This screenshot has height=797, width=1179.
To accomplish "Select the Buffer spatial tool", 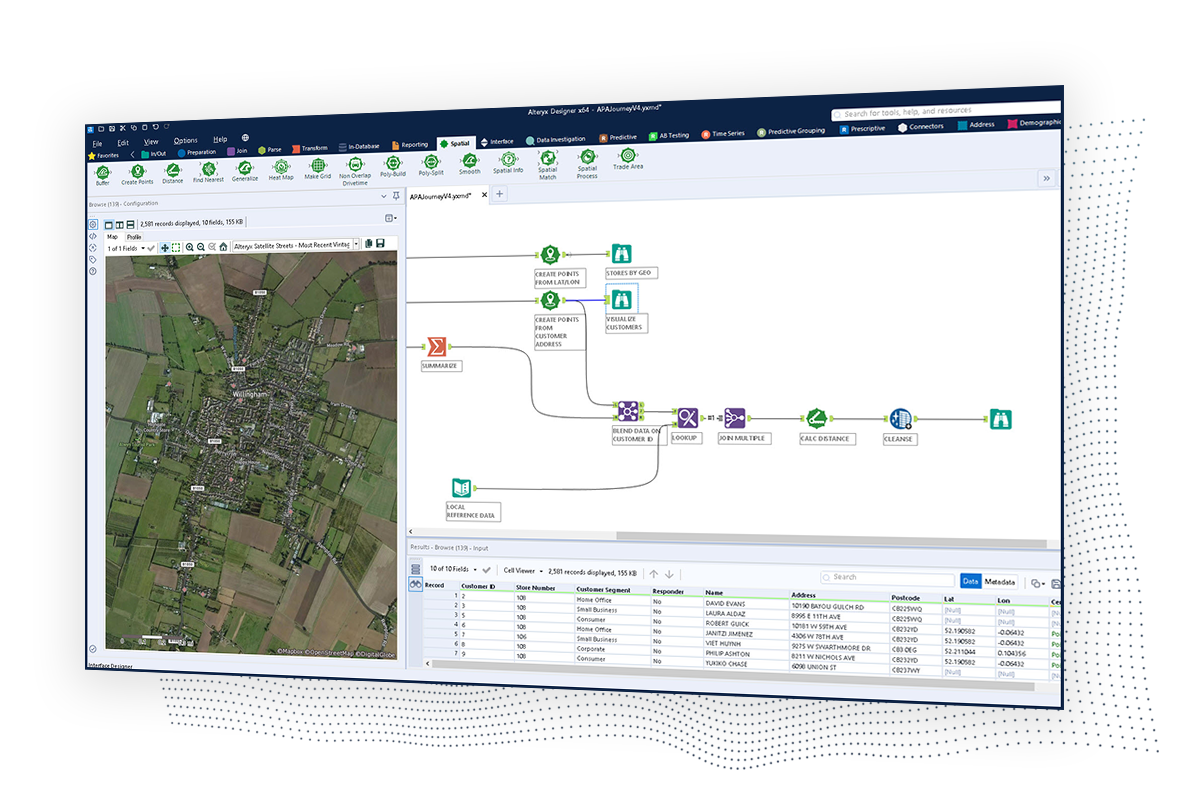I will click(x=102, y=174).
